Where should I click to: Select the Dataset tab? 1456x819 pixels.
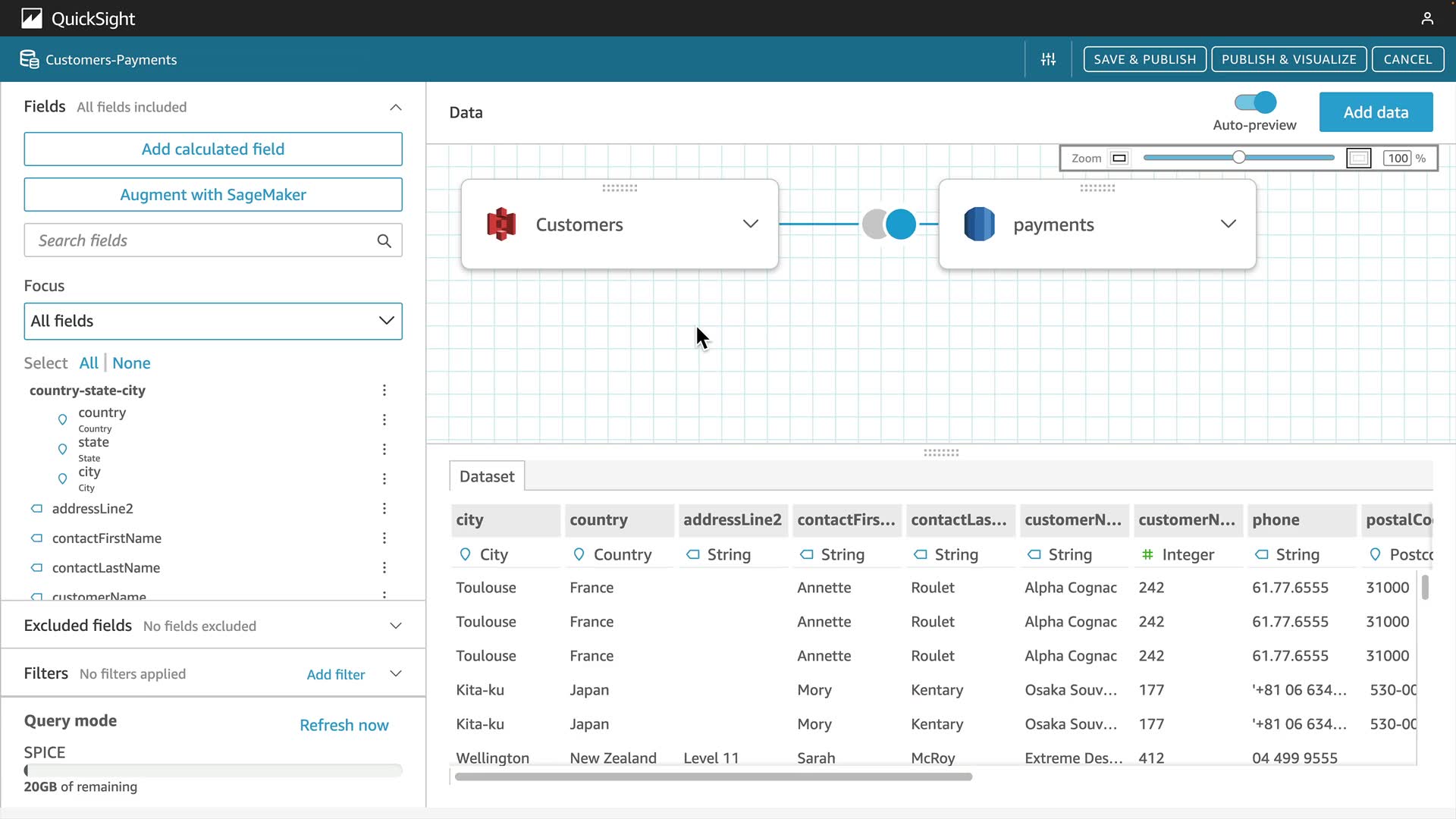487,477
